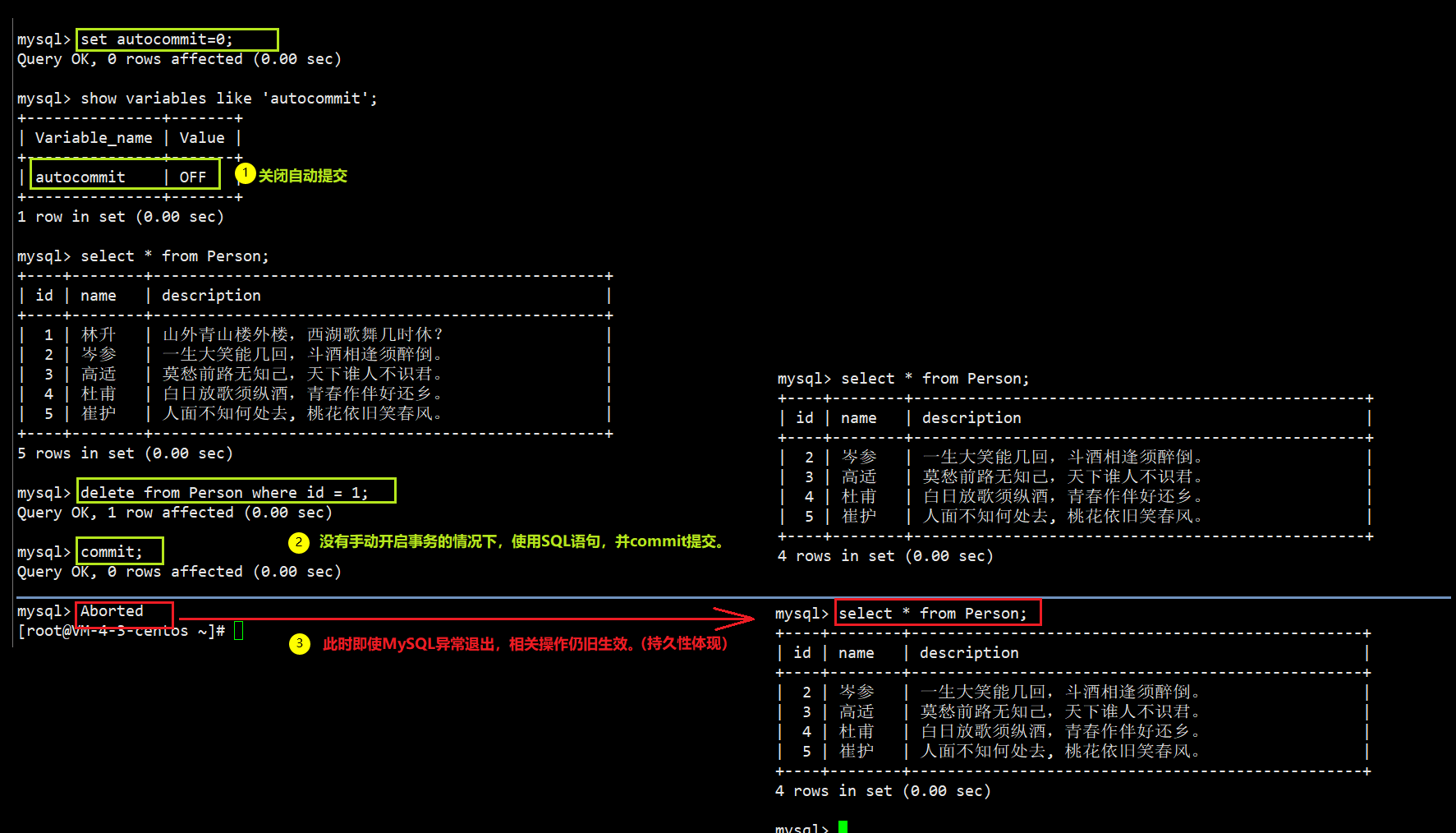The image size is (1456, 833).
Task: Click the 'Value' column header
Action: click(x=202, y=138)
